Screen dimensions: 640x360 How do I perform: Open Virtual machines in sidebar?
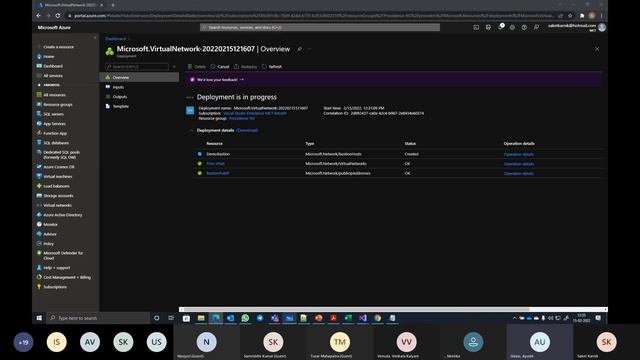[55, 176]
